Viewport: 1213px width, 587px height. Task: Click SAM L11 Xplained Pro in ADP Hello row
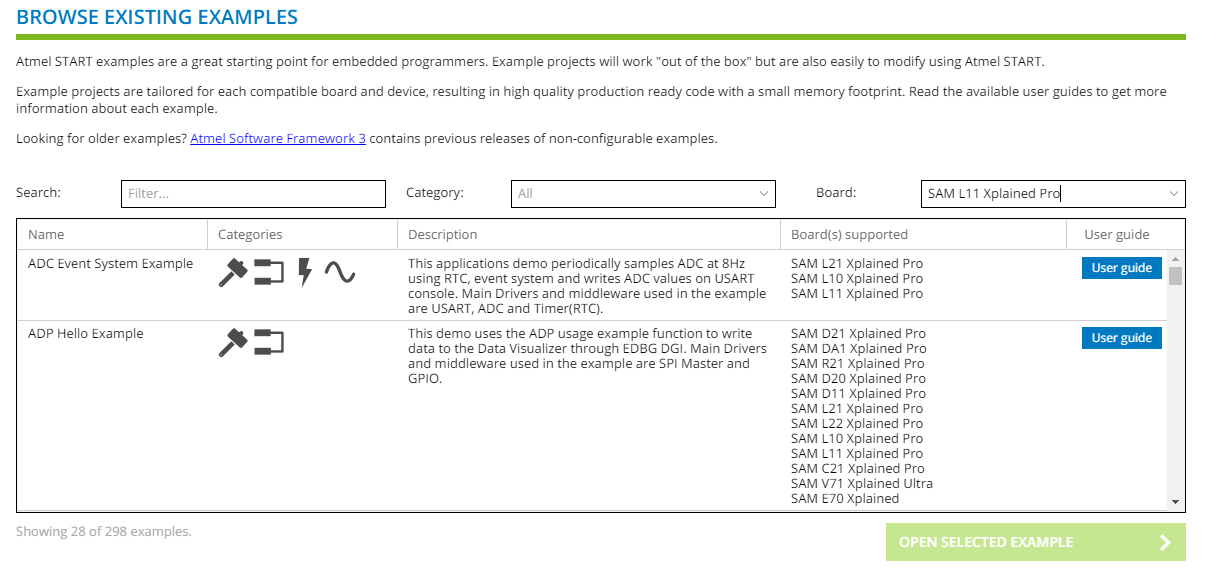click(857, 454)
